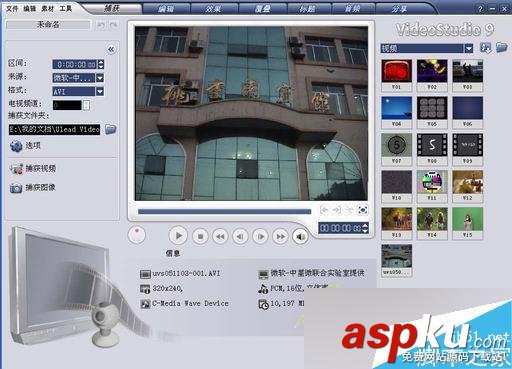Select the captured uvs050 clip thumbnail
Screen dimensions: 512x369
point(396,260)
